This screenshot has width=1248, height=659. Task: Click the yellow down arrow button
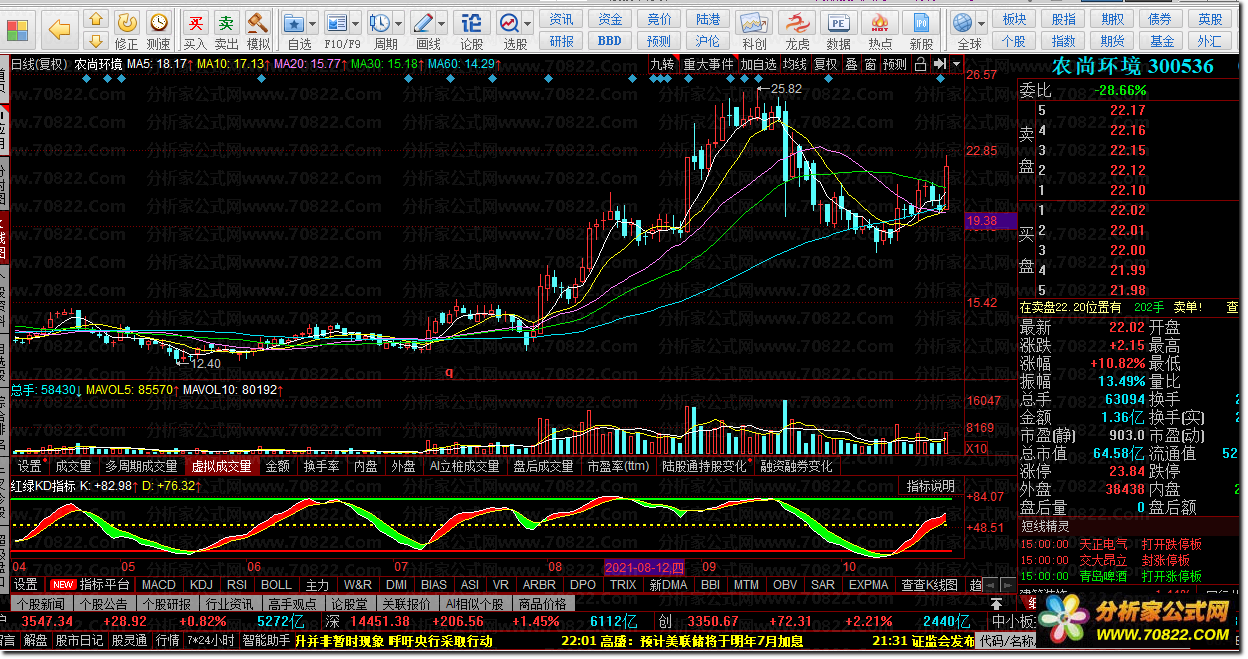click(95, 40)
